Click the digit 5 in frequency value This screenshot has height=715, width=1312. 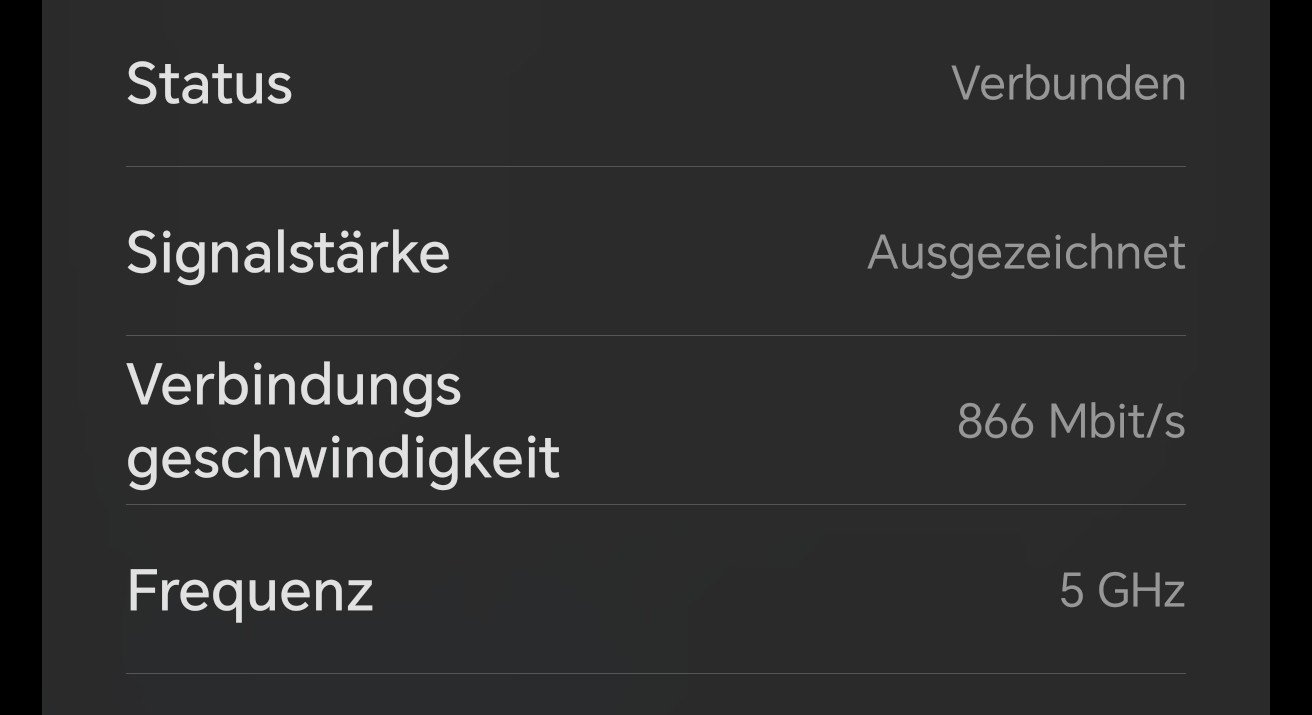tap(1071, 591)
